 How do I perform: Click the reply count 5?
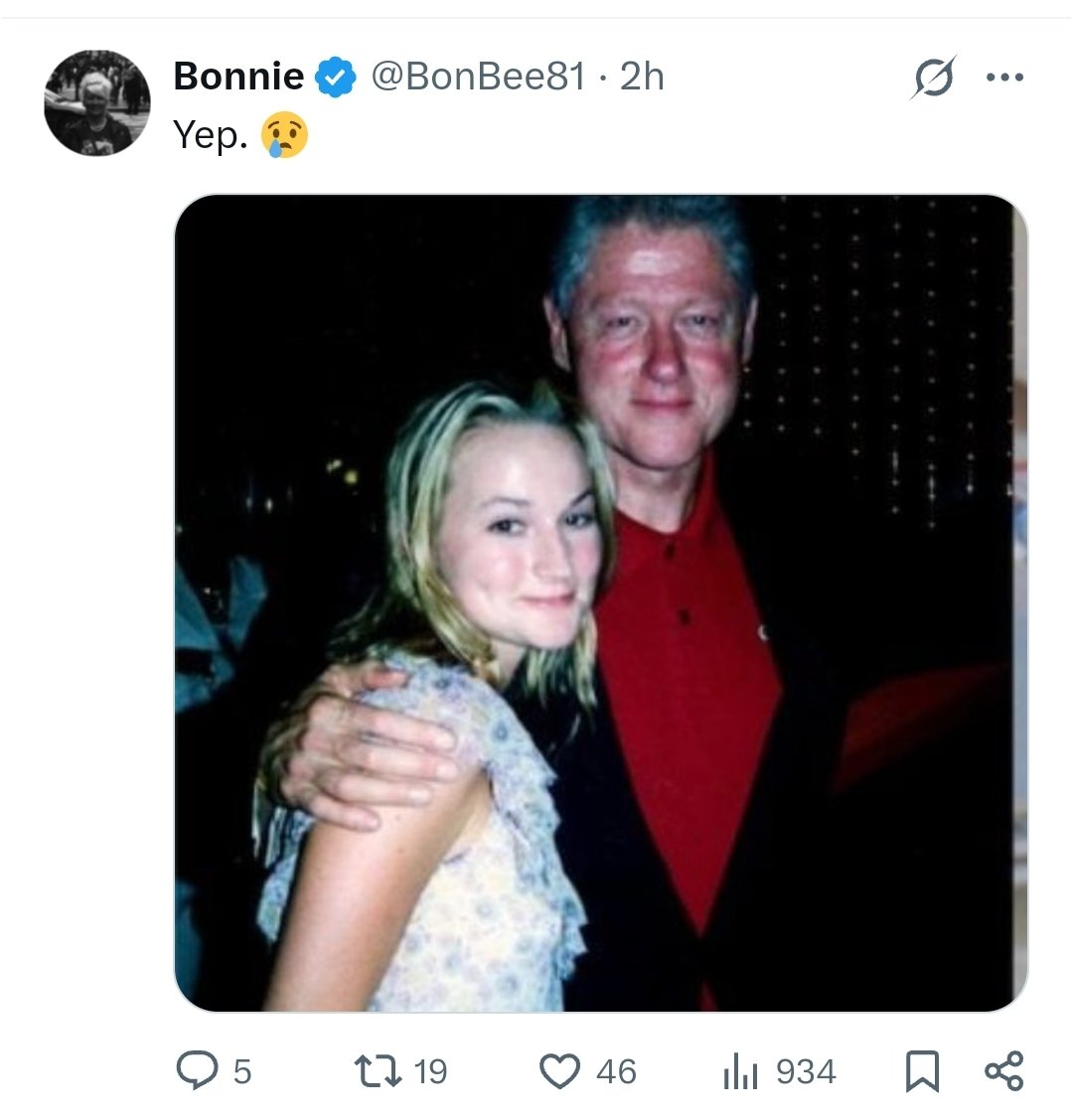(x=242, y=1072)
